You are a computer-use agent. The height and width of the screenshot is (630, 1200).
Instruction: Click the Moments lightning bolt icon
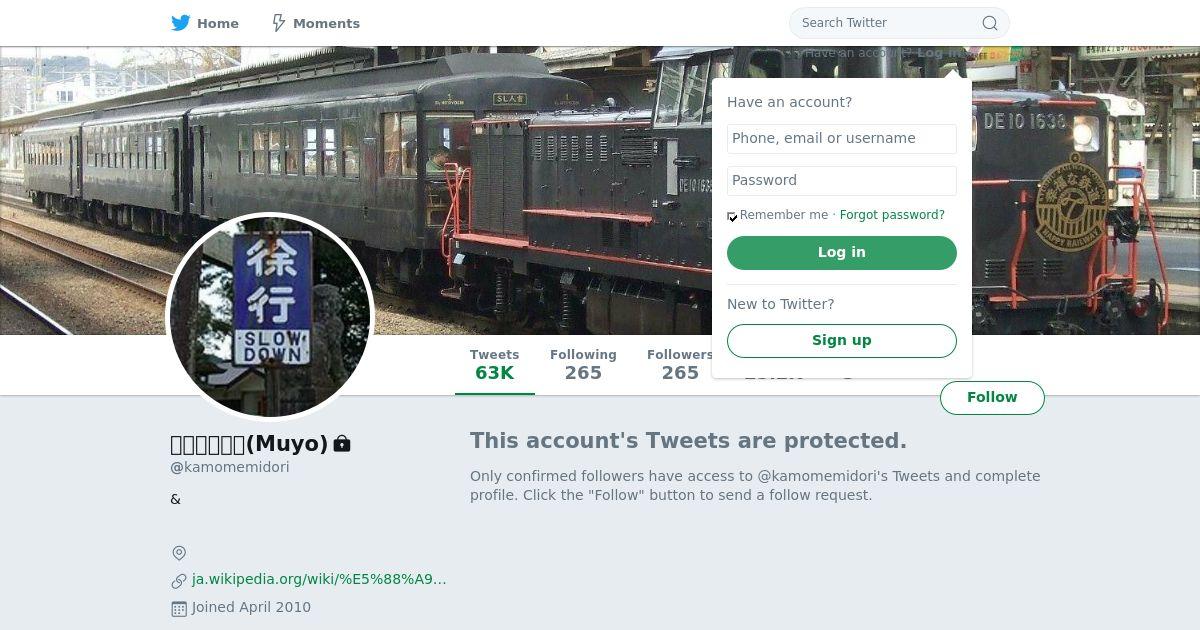279,23
